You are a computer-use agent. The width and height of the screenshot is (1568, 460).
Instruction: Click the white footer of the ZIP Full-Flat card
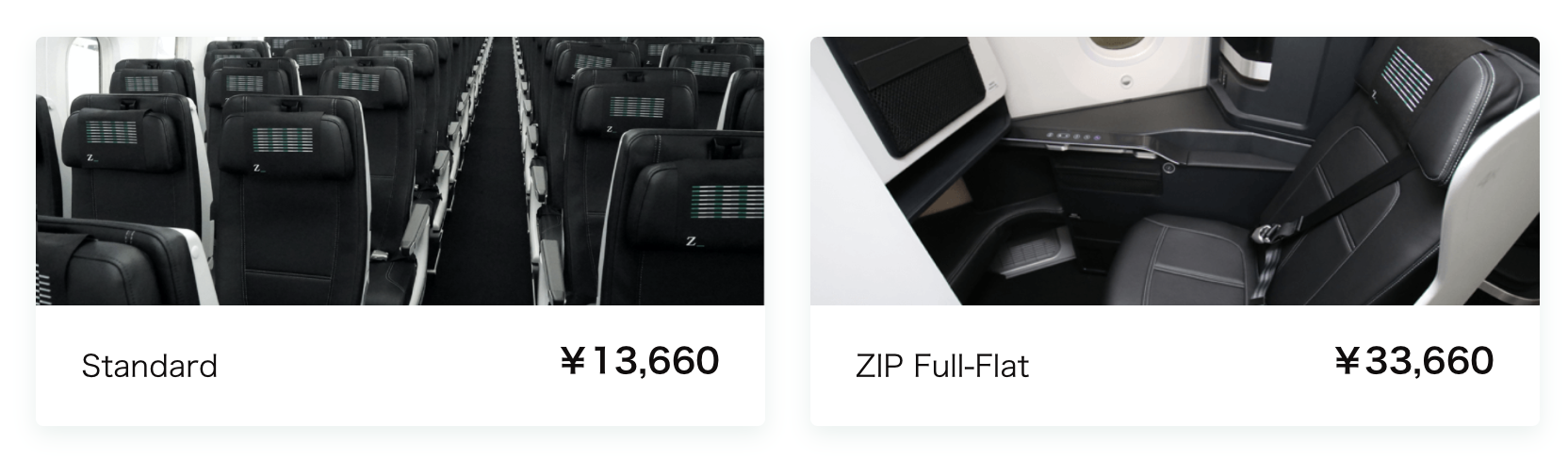coord(1174,365)
